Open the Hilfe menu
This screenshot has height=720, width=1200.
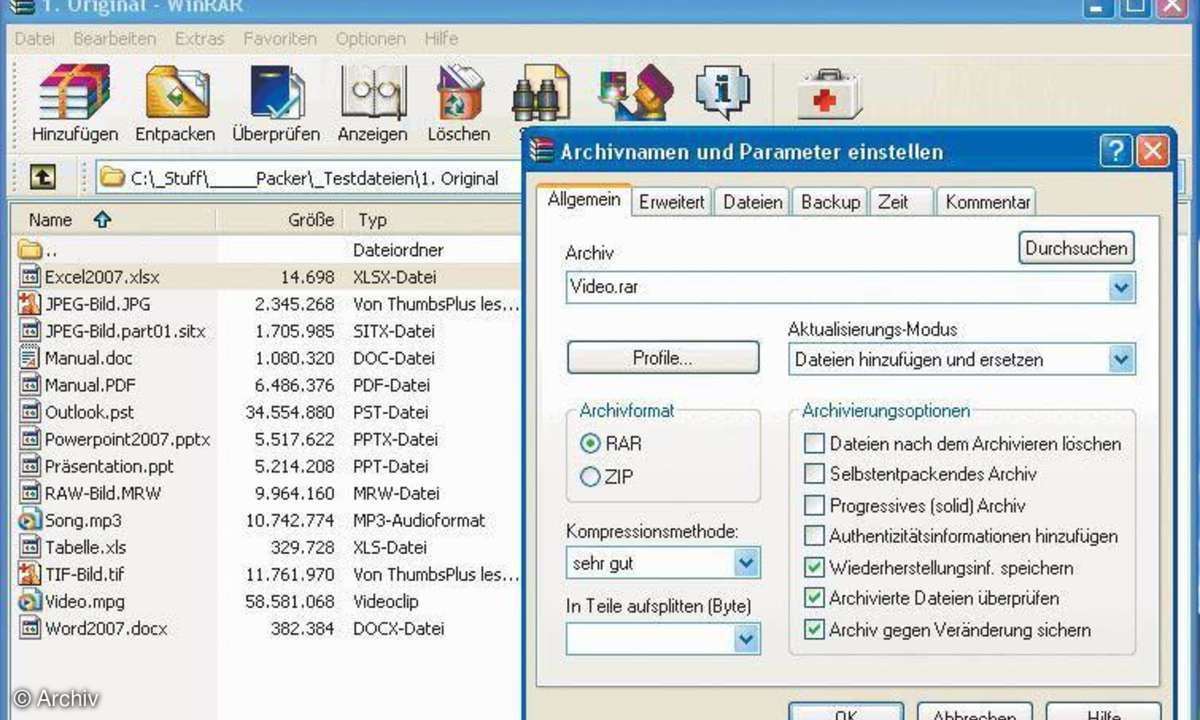click(x=441, y=39)
